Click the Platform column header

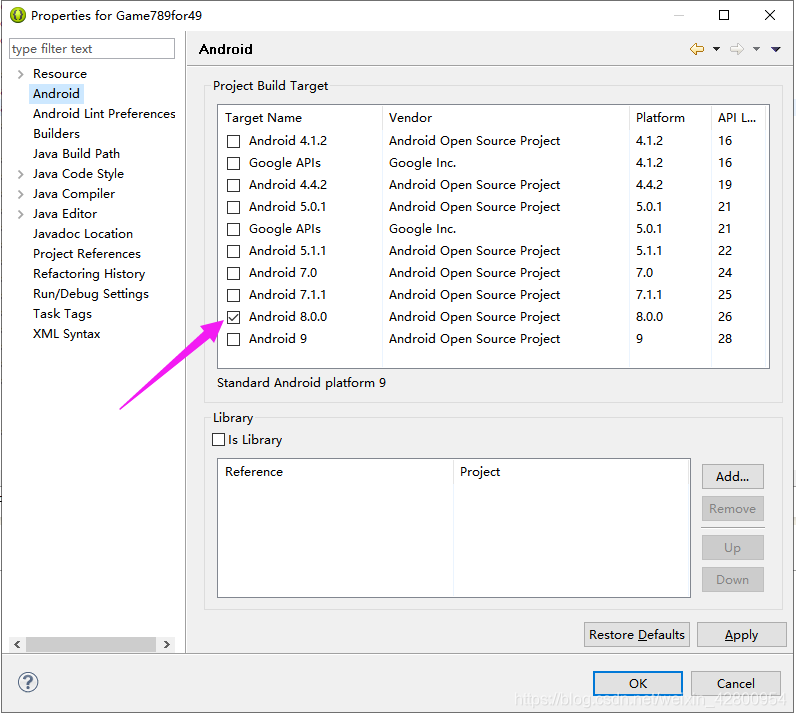(x=670, y=118)
